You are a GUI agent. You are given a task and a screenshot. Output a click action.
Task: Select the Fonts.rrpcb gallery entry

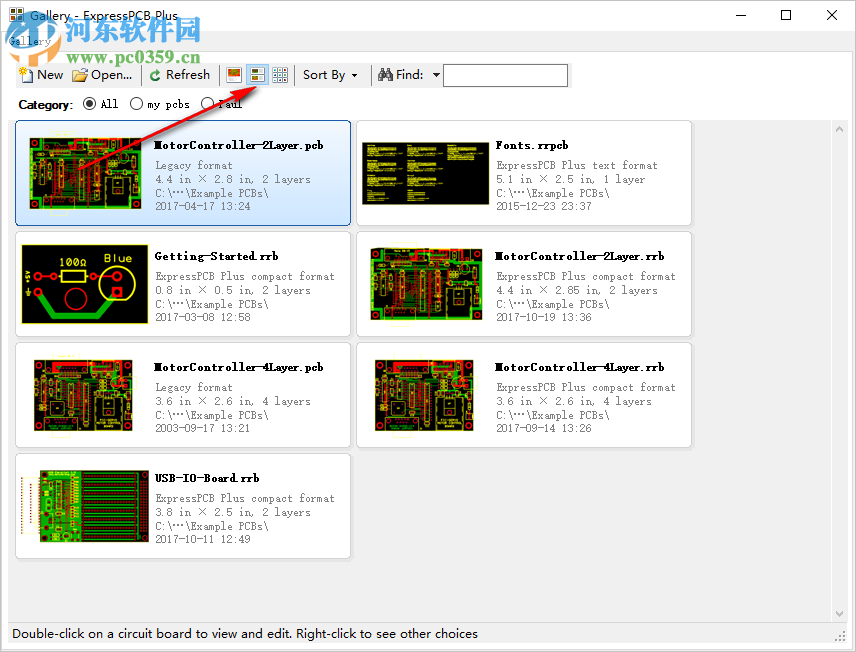[x=523, y=172]
